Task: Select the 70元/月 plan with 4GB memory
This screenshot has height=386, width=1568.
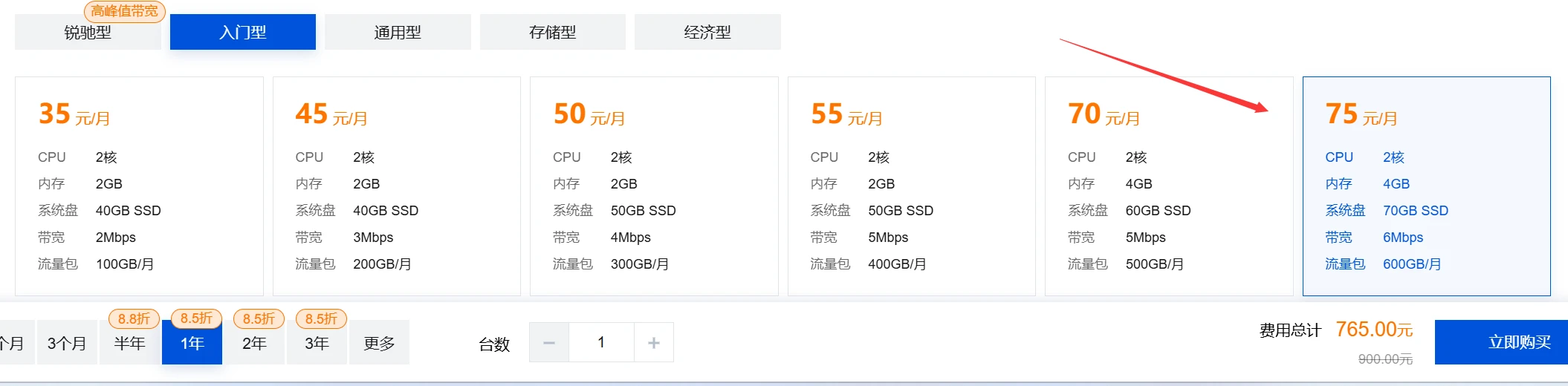Action: point(1169,186)
